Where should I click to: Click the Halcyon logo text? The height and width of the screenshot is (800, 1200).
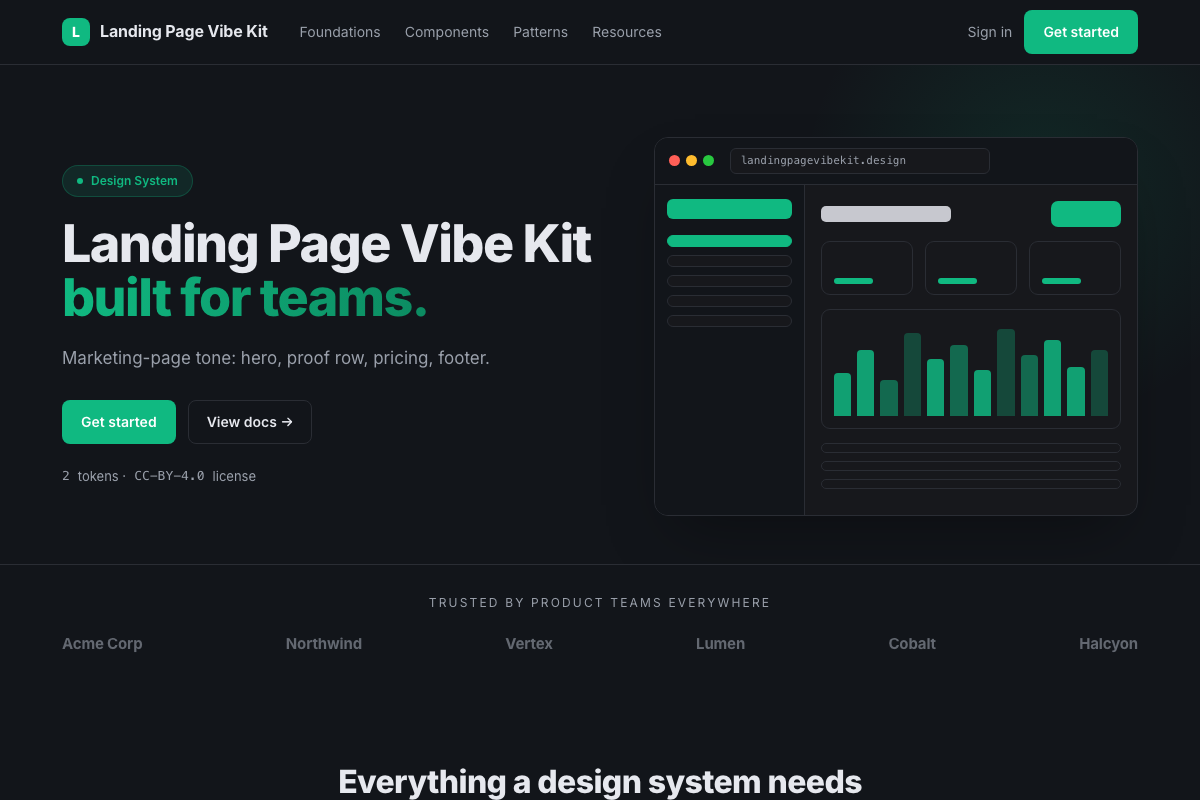coord(1108,644)
